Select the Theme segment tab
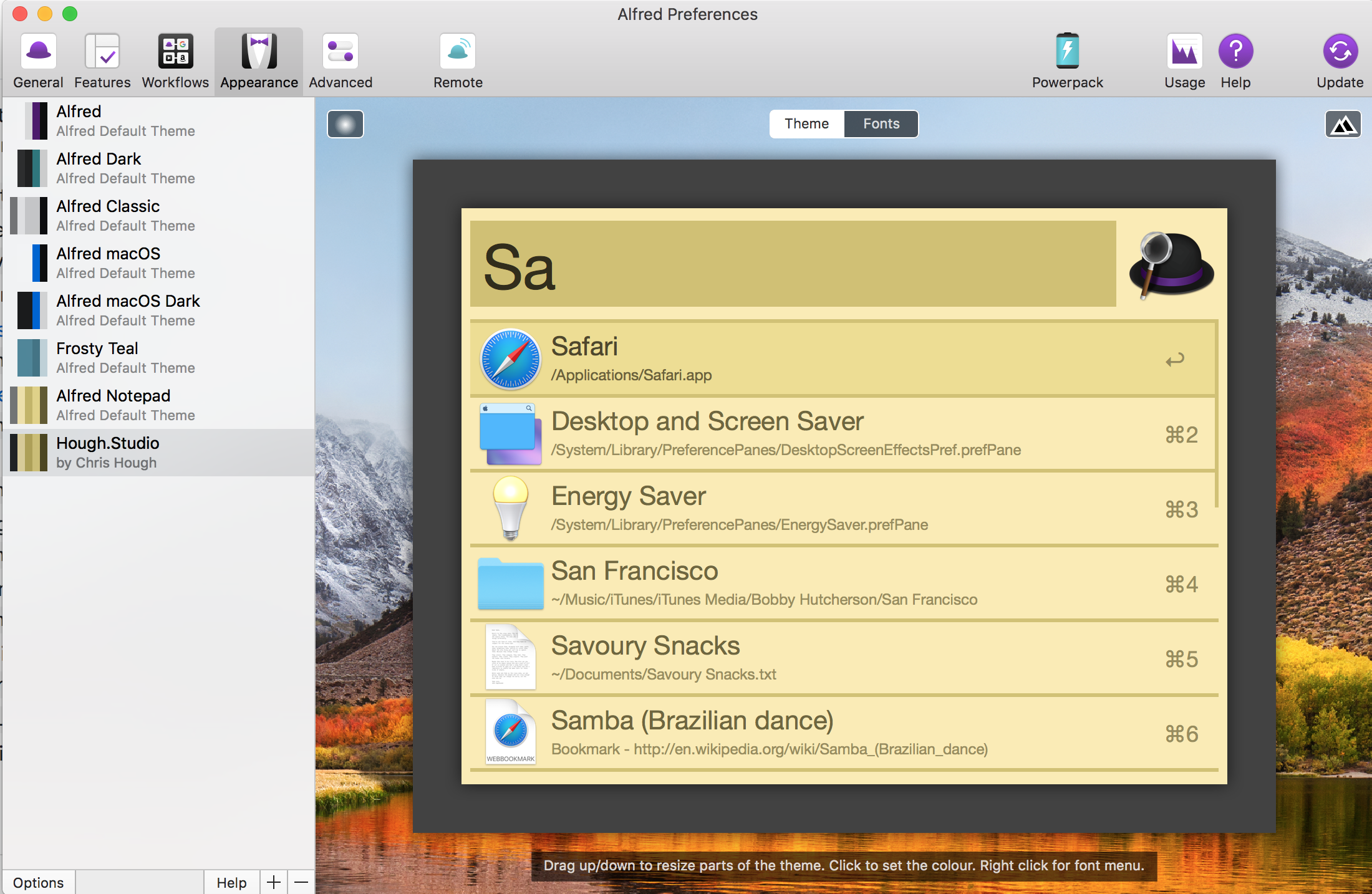 [806, 124]
